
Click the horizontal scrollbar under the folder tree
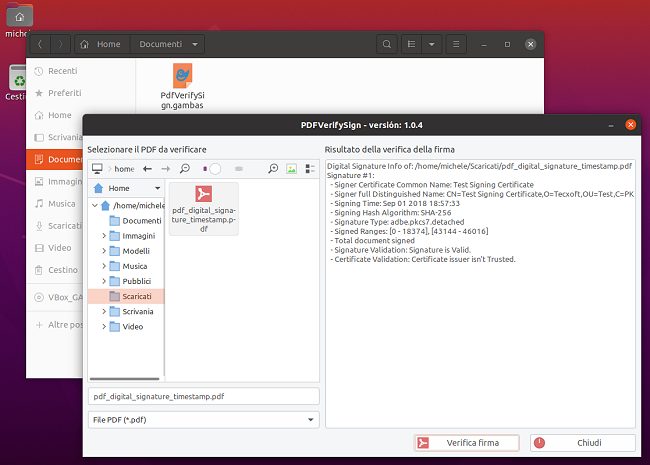[124, 379]
